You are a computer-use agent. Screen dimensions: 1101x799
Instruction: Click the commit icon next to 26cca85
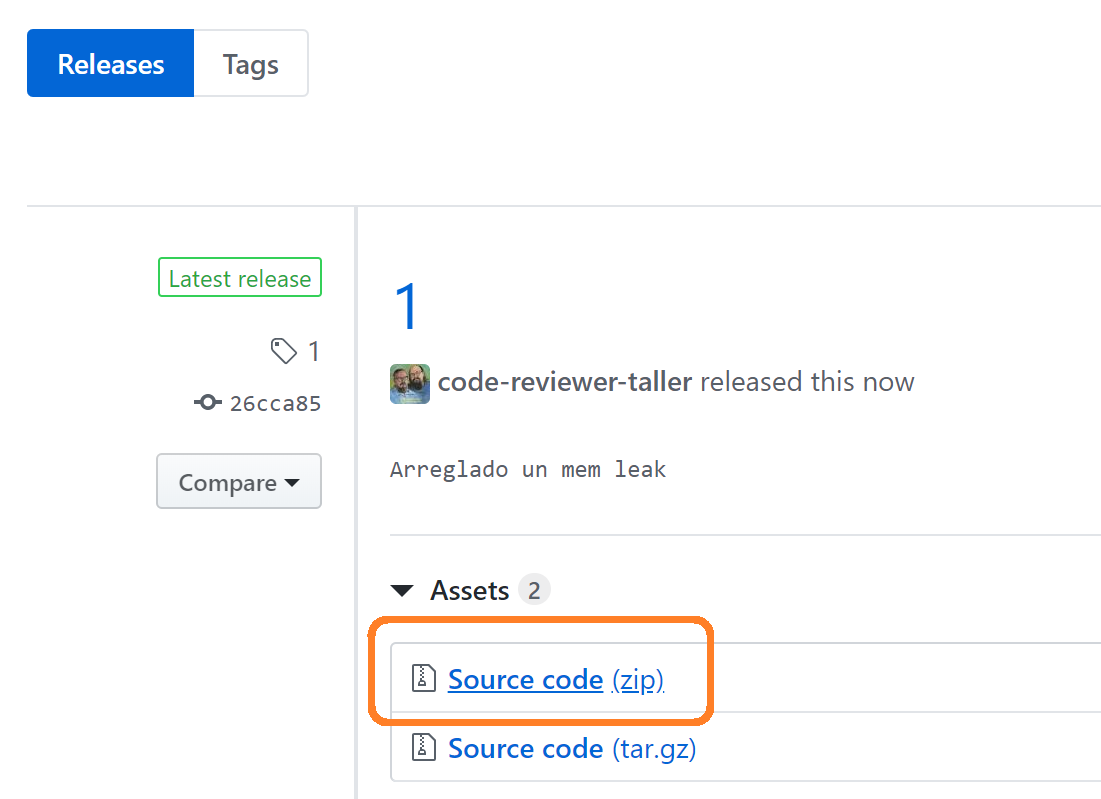(x=207, y=402)
